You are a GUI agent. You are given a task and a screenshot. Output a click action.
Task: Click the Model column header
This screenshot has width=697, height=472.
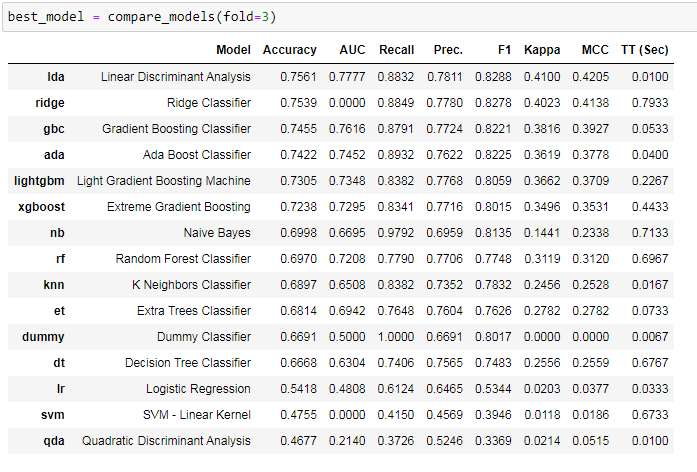point(233,50)
